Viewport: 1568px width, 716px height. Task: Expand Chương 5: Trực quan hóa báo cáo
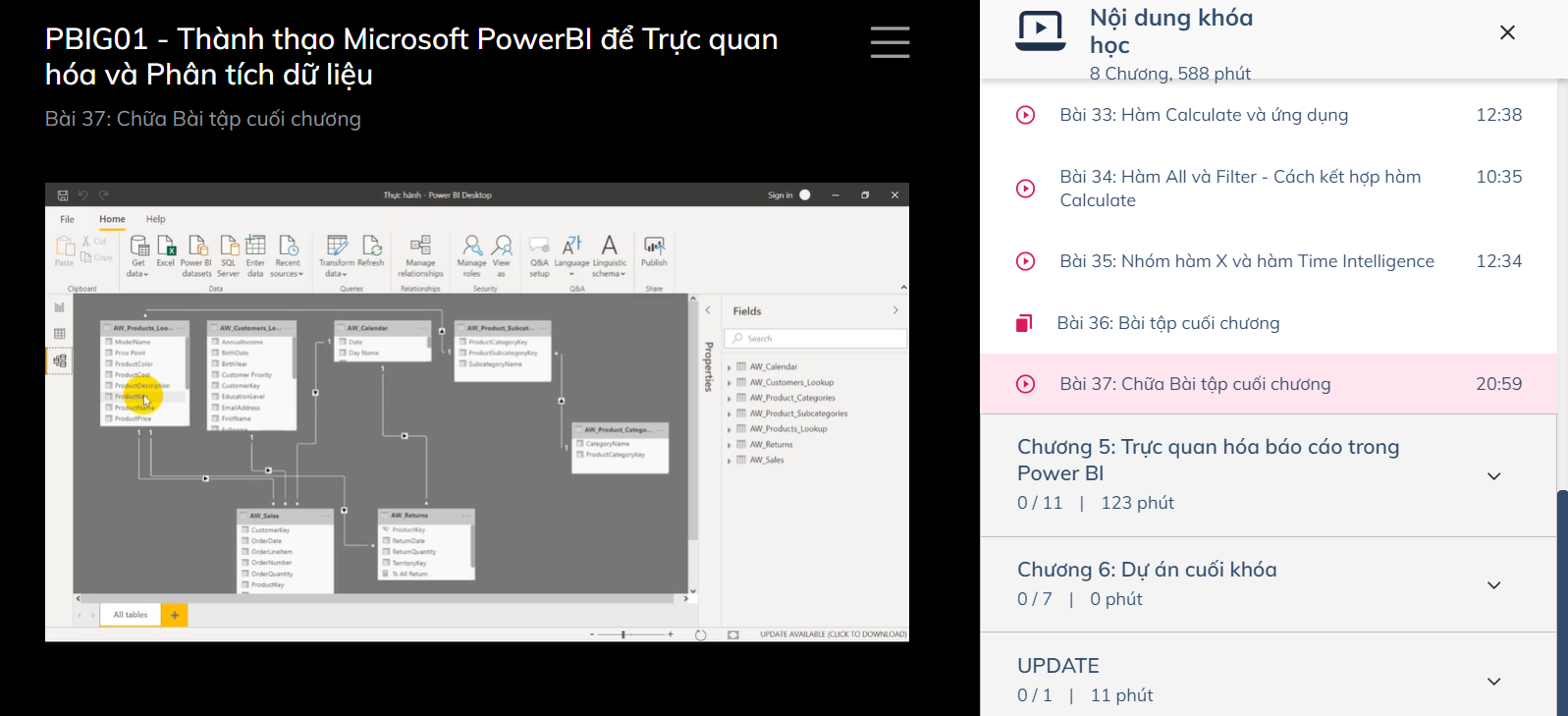(x=1269, y=475)
